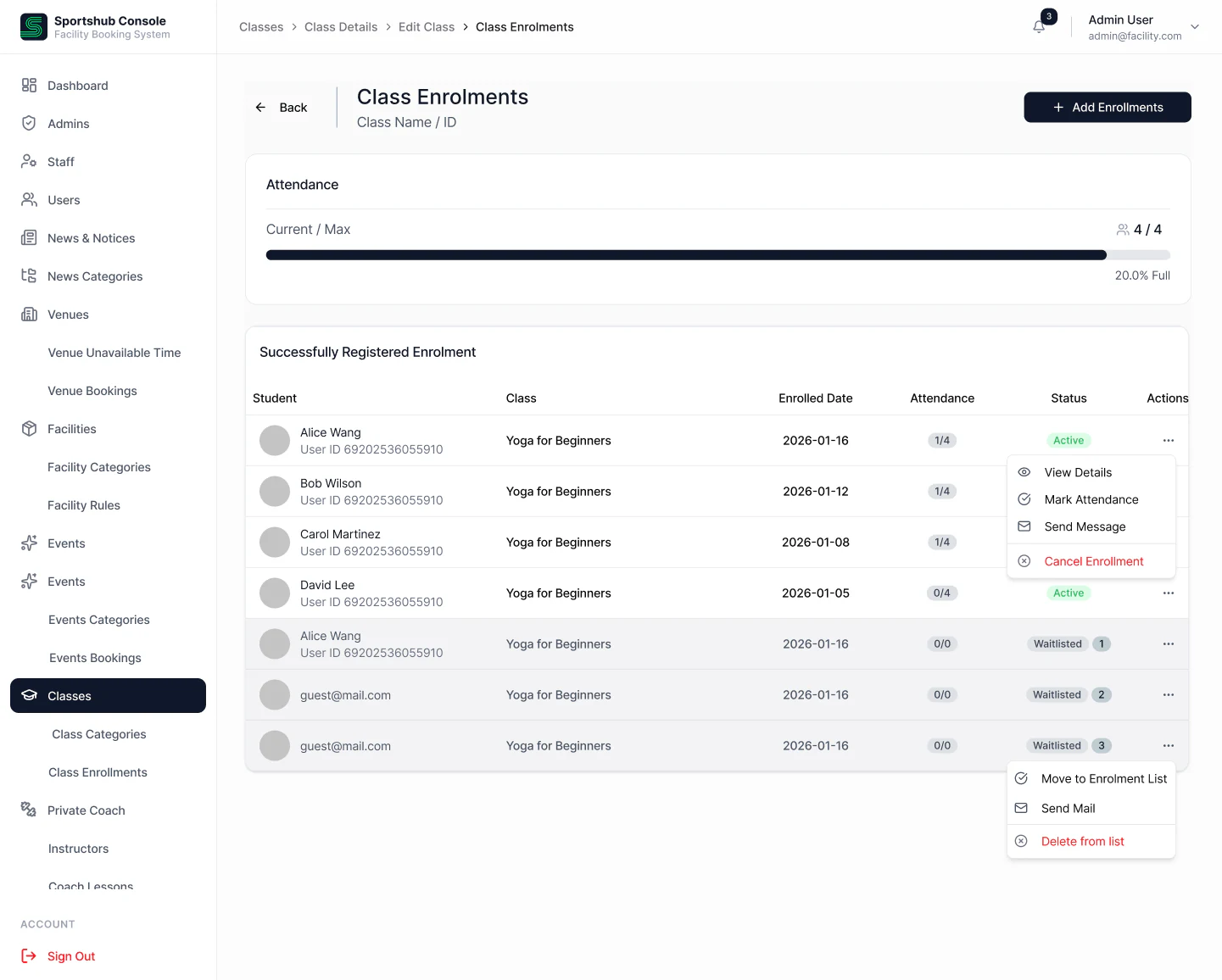Image resolution: width=1222 pixels, height=980 pixels.
Task: Click the Venues building icon
Action: (29, 315)
